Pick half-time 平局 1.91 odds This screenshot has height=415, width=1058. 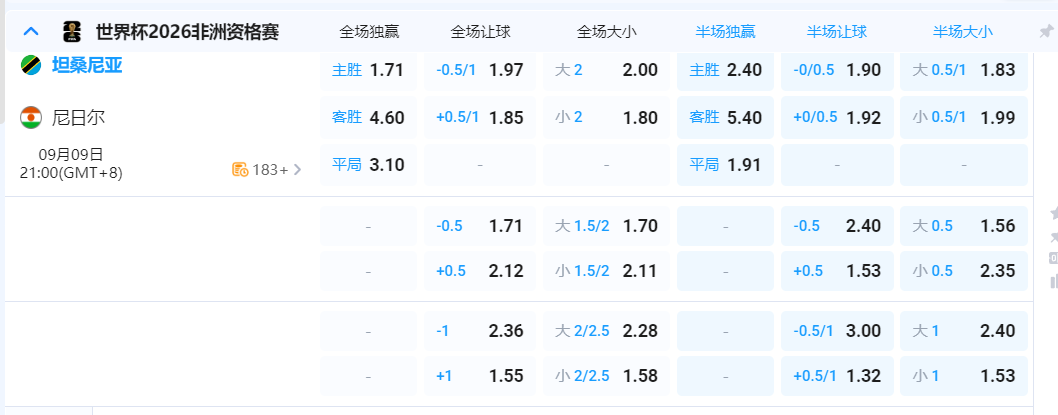click(x=725, y=164)
